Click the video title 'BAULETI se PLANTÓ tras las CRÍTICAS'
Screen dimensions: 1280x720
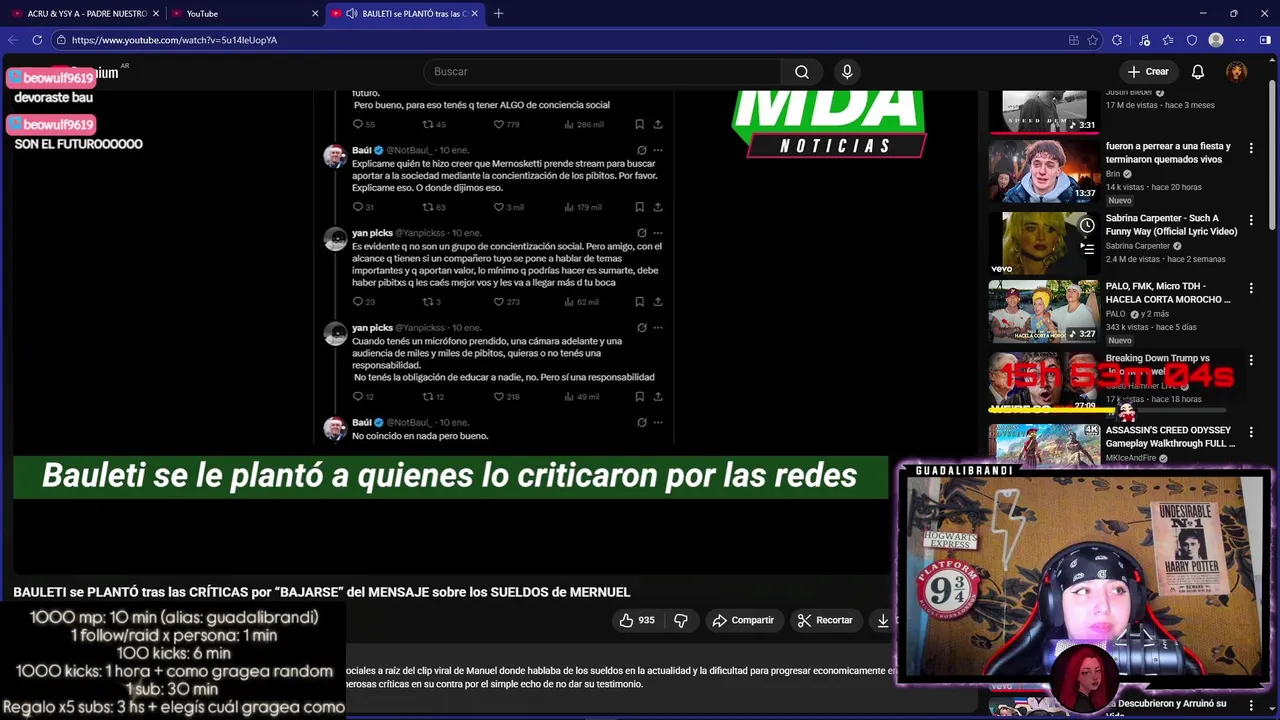tap(321, 592)
